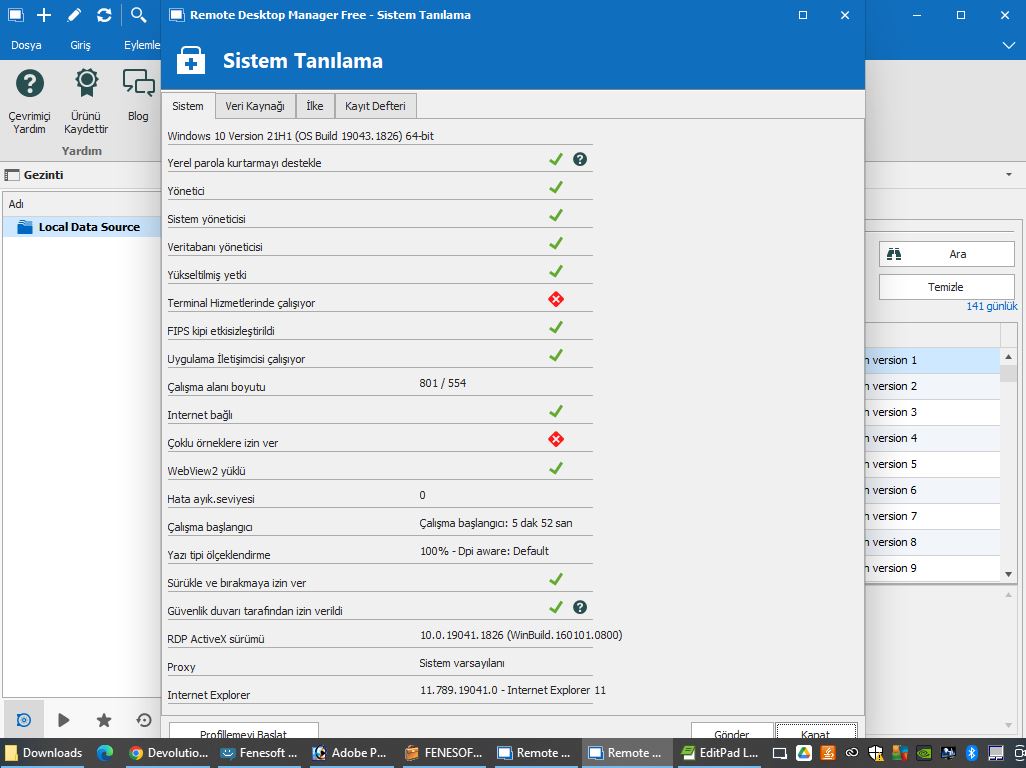Select the vault navigation icon at pane bottom
Viewport: 1026px width, 768px height.
point(24,720)
